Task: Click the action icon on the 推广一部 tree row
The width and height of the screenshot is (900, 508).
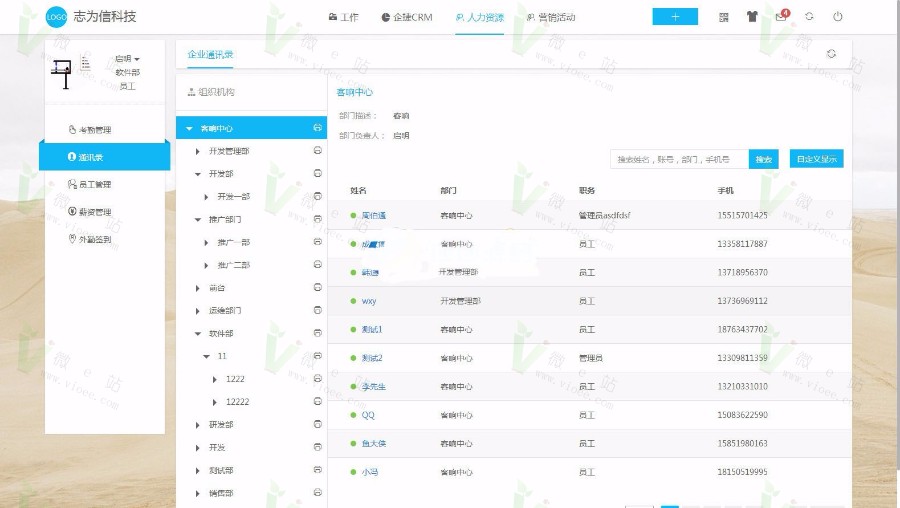Action: (x=317, y=242)
